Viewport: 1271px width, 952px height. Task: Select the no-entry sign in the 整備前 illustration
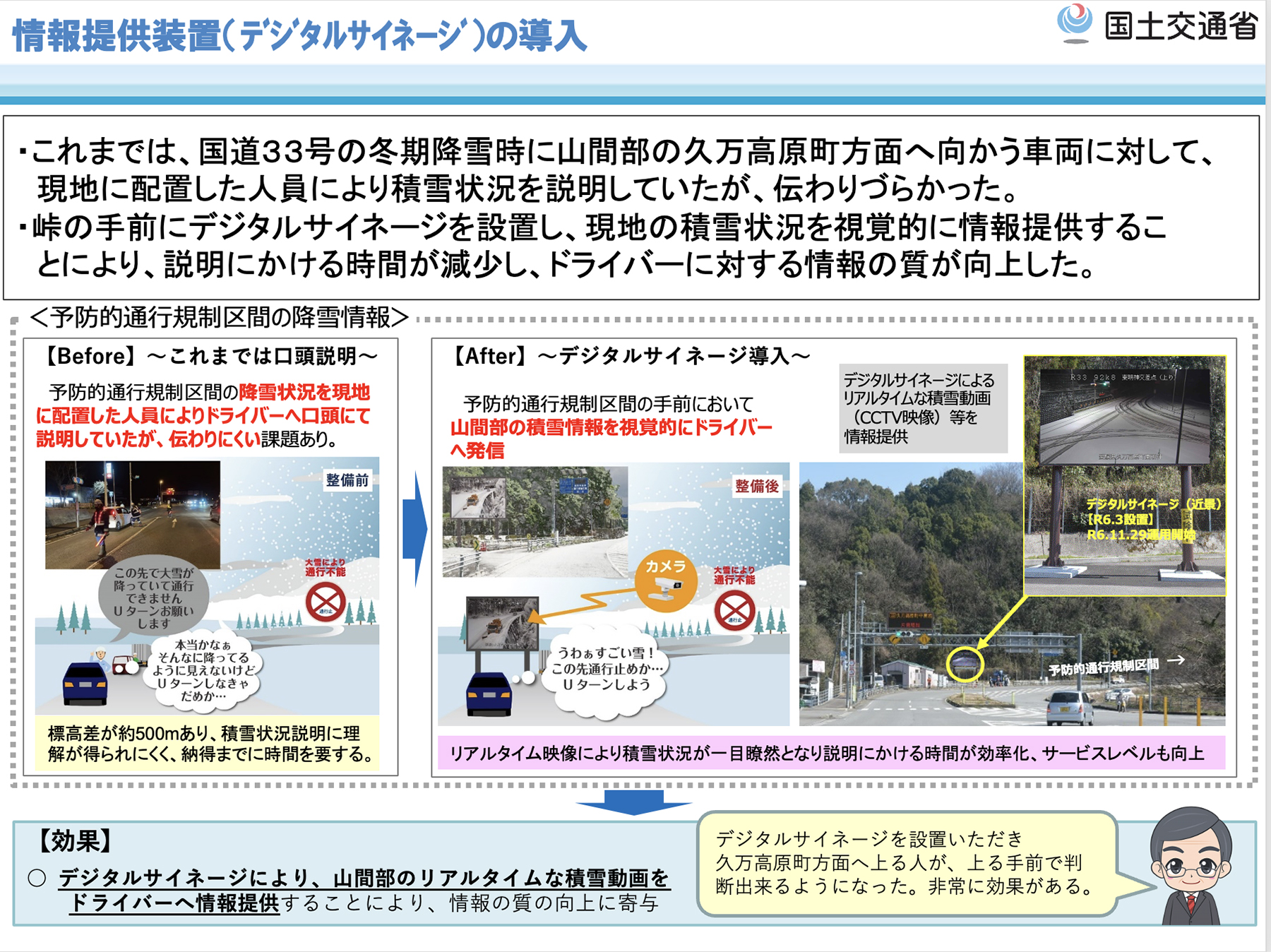pos(326,602)
